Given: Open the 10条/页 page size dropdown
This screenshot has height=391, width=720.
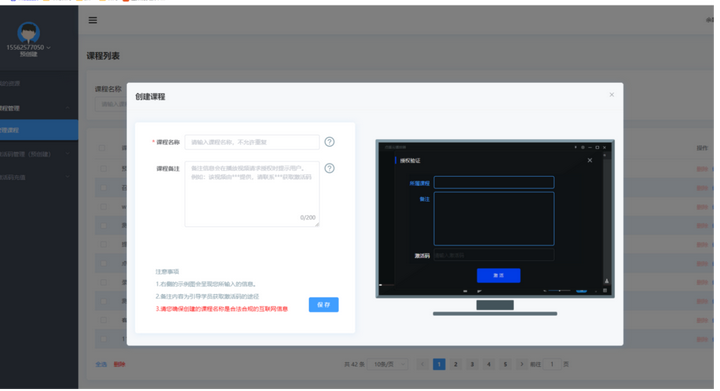Looking at the screenshot, I should click(x=388, y=364).
